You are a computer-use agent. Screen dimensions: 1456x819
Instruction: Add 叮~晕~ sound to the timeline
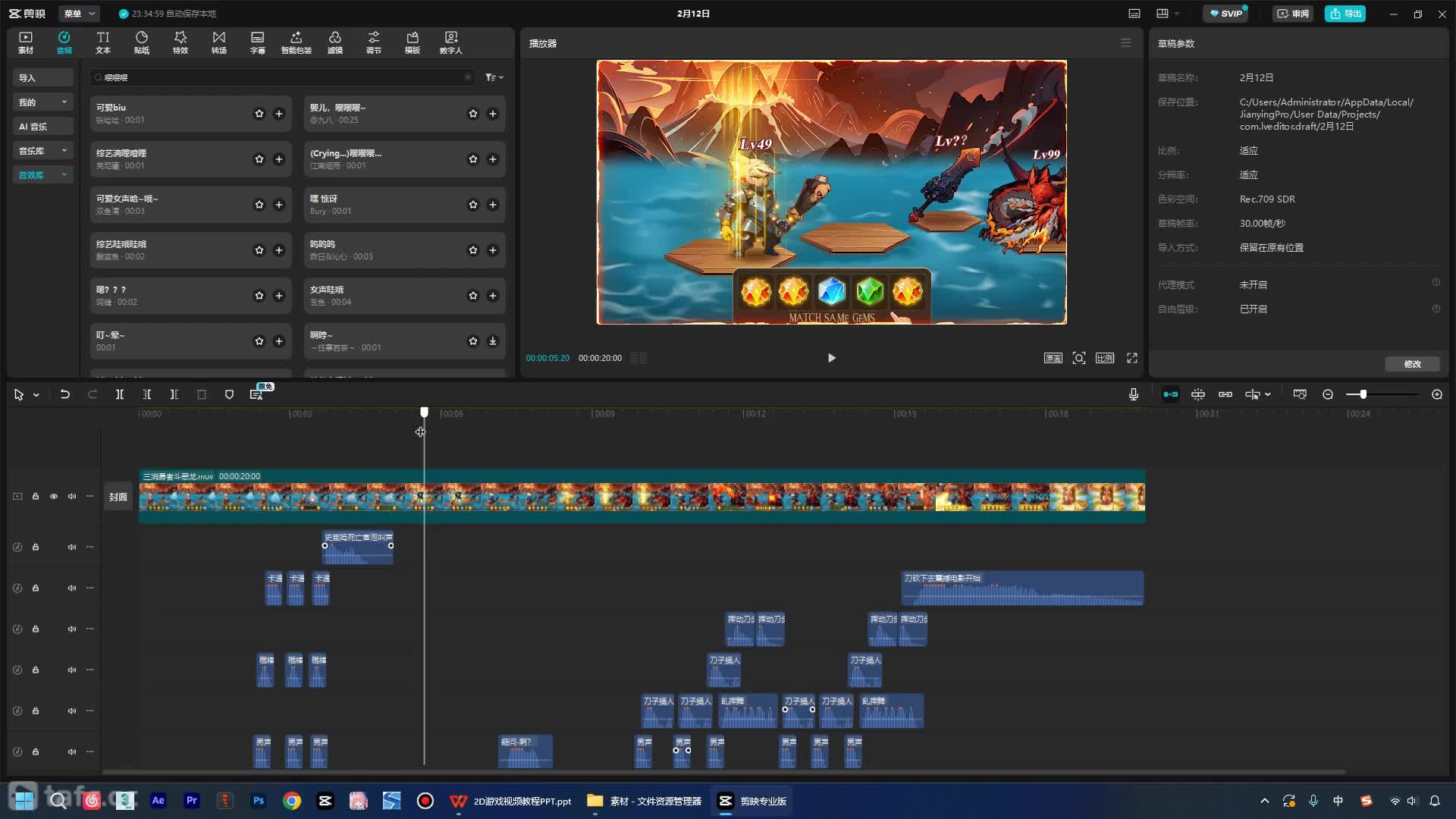(279, 341)
